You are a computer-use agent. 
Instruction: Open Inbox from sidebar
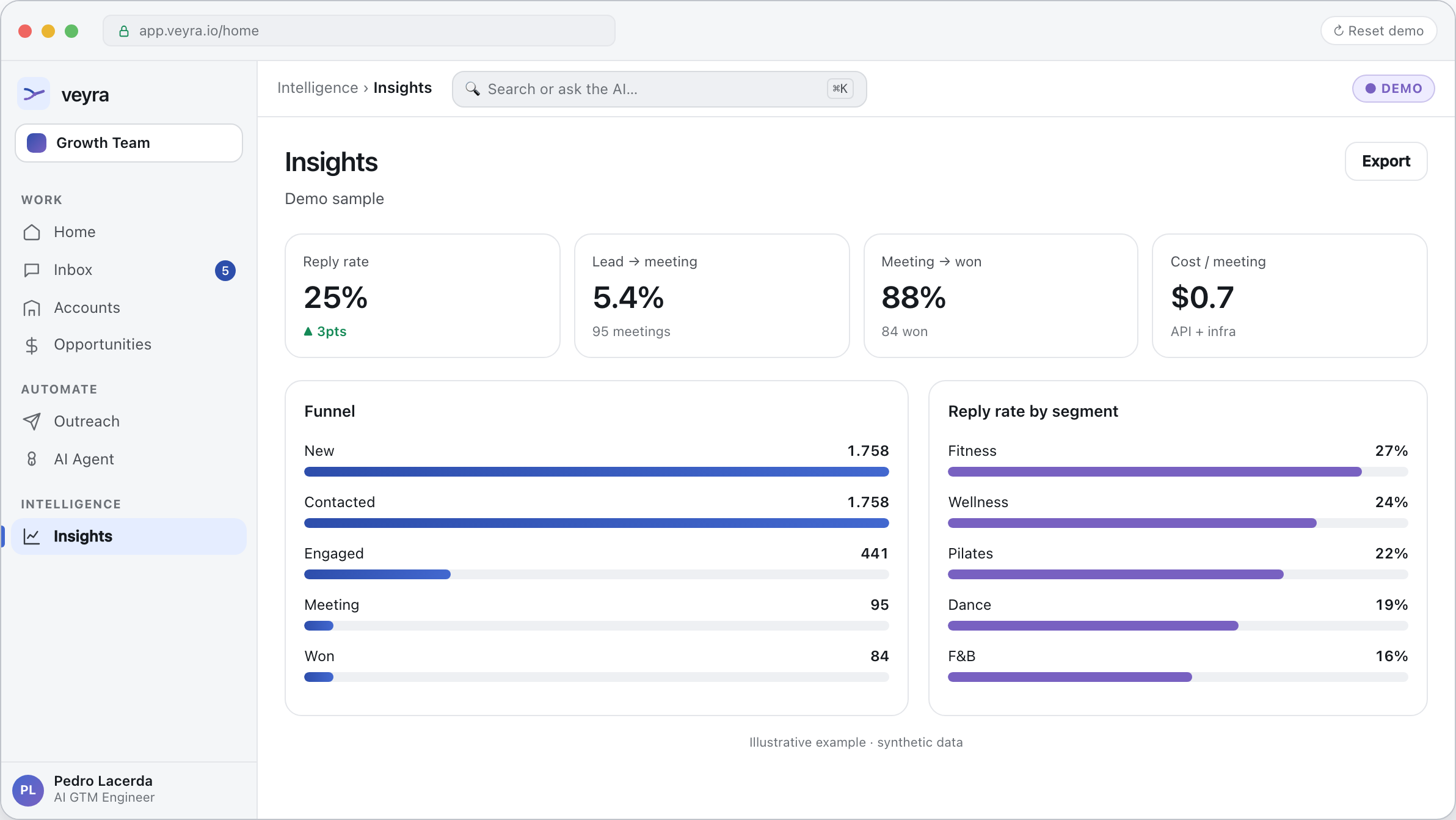click(x=129, y=270)
